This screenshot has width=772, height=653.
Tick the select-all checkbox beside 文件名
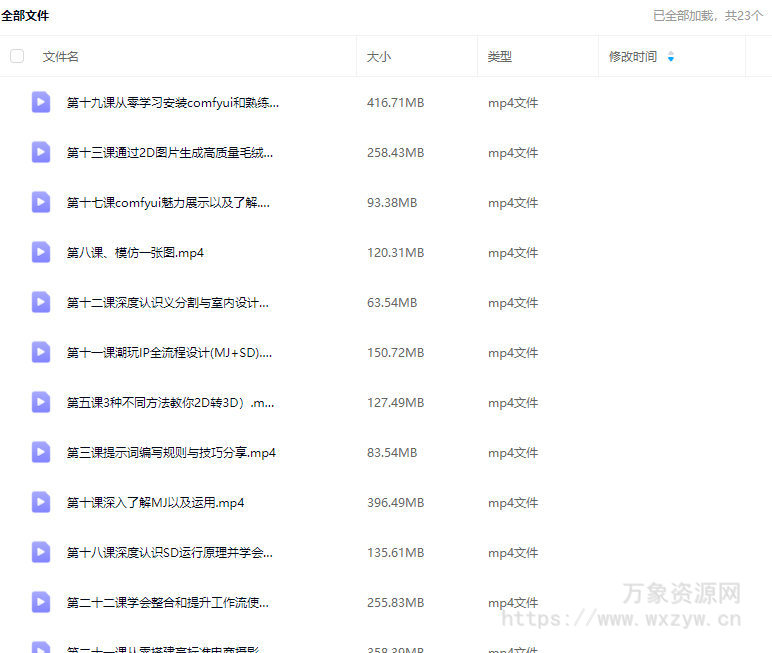coord(17,56)
